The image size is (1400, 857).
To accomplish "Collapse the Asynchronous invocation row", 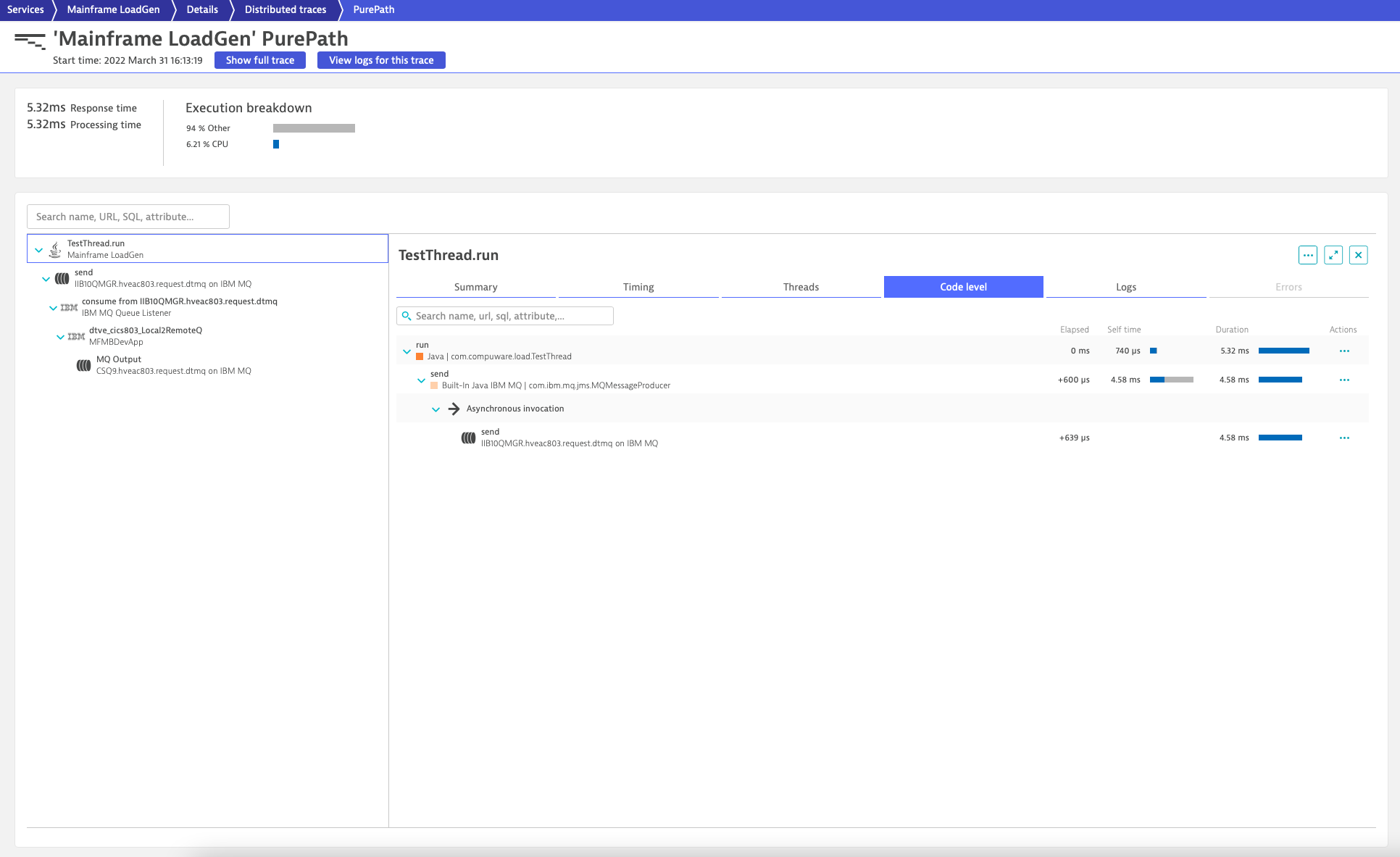I will (436, 409).
